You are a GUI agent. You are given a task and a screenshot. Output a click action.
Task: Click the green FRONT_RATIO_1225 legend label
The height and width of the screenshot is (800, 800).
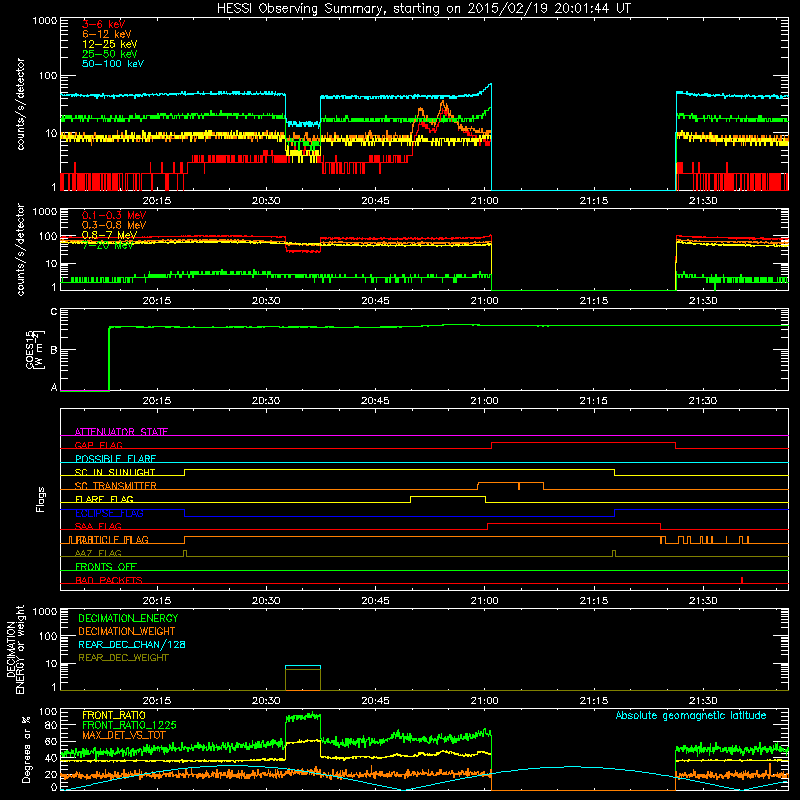pyautogui.click(x=129, y=725)
